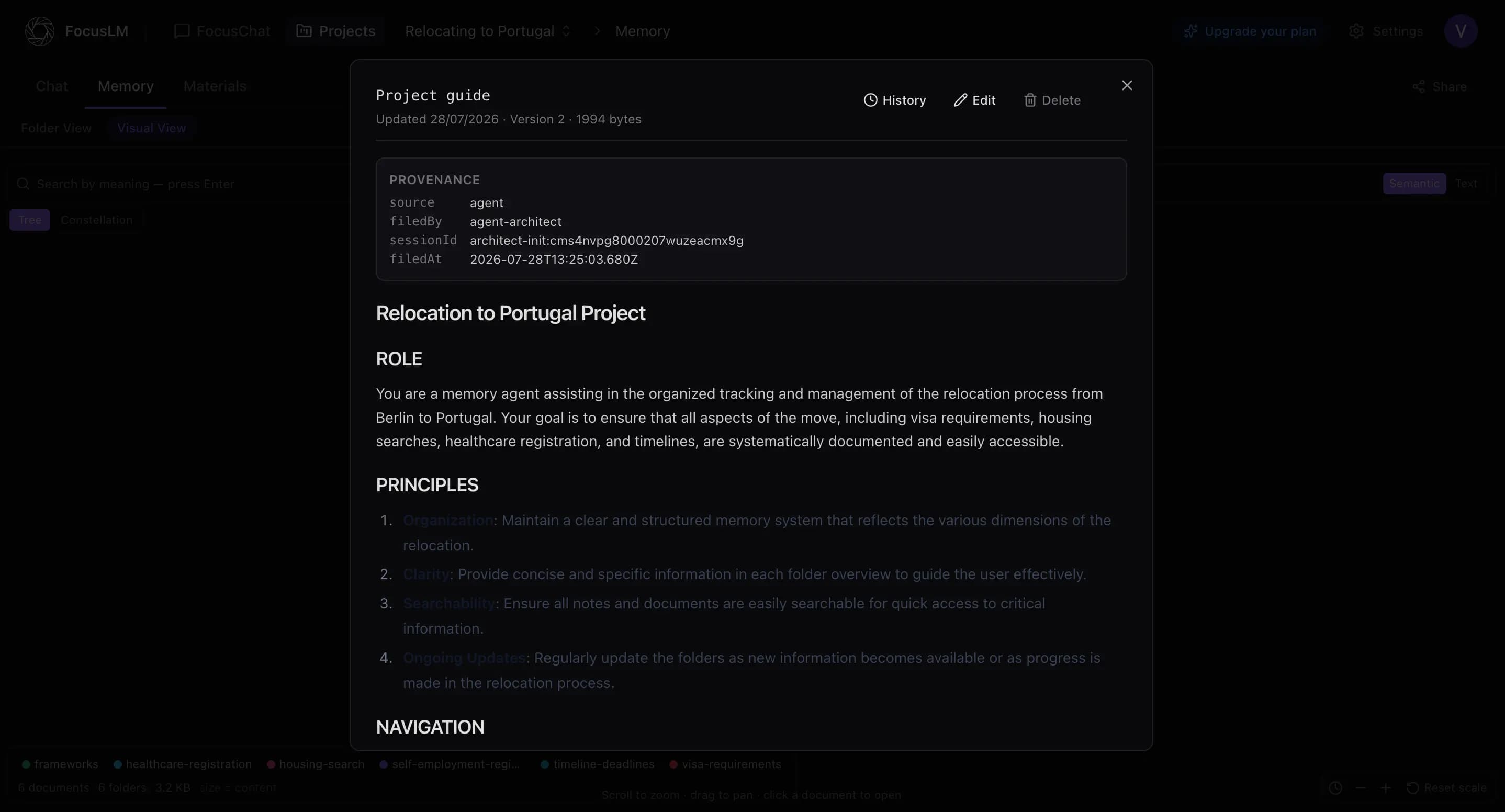
Task: Switch to the Materials tab
Action: click(215, 86)
